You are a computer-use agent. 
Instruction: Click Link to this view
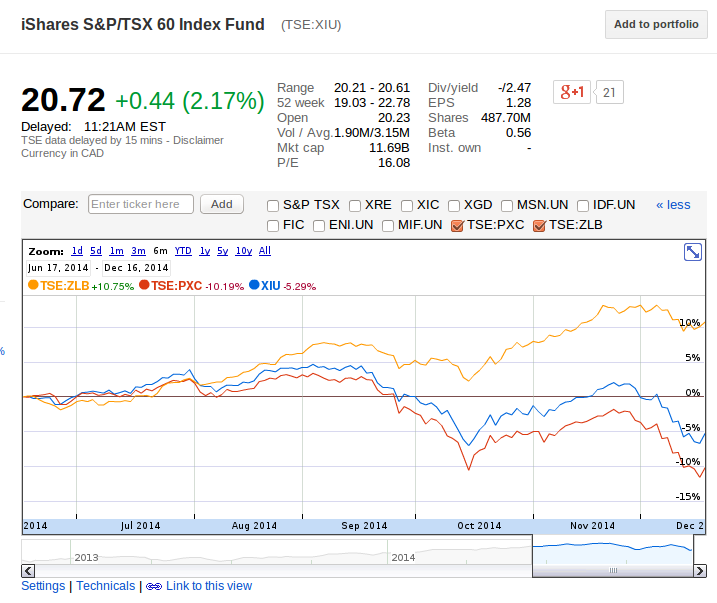(x=209, y=586)
